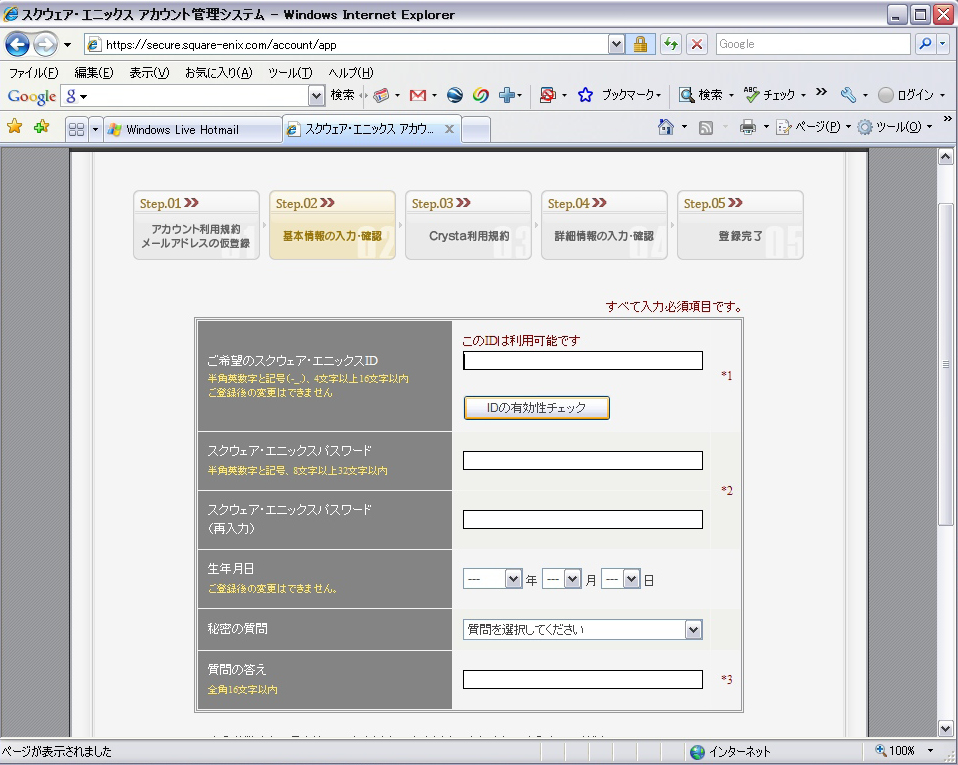Open the ツール(T) menu in menu bar
Image resolution: width=958 pixels, height=765 pixels.
point(290,73)
